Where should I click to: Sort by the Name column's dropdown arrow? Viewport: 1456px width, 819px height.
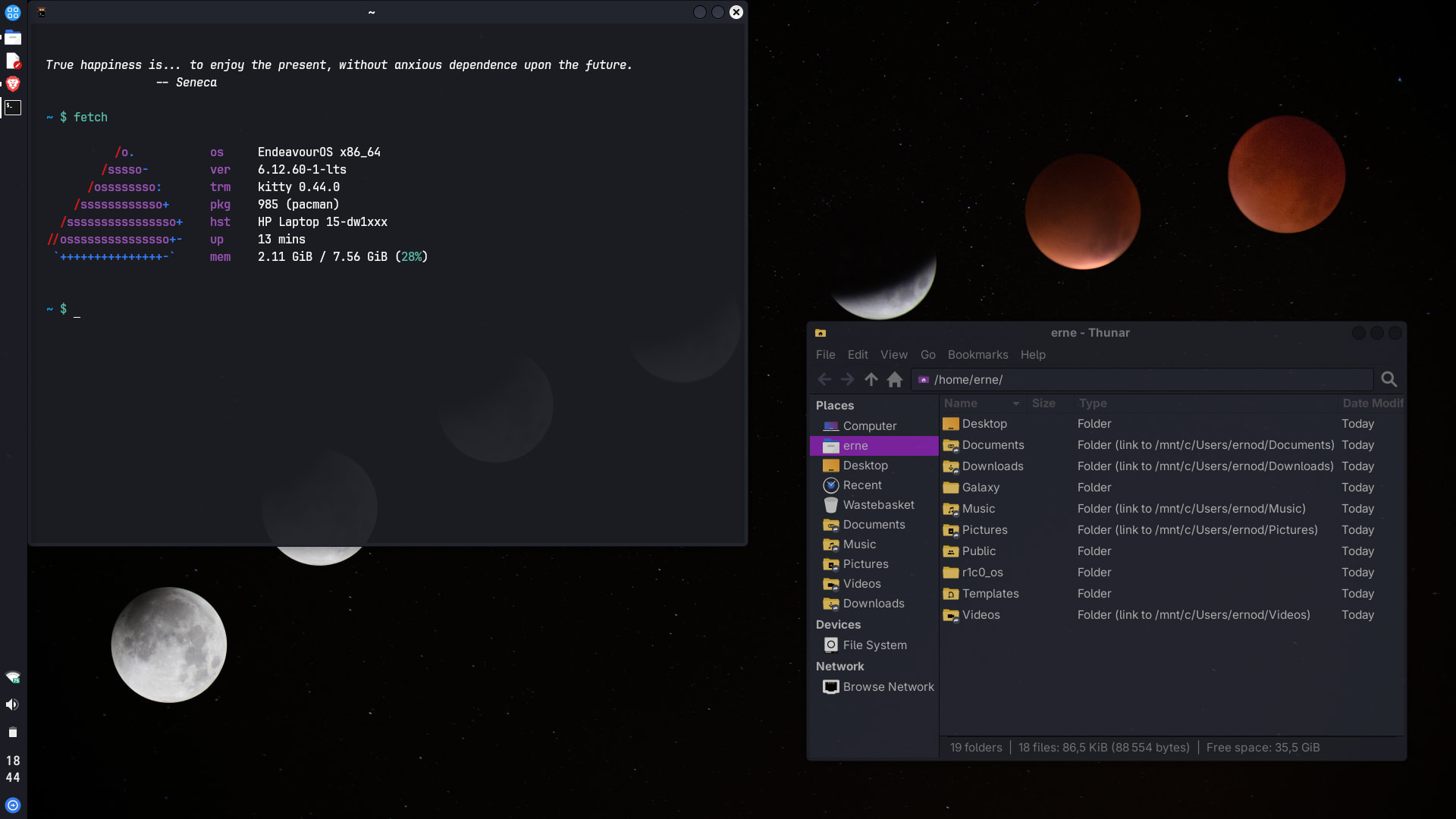coord(1015,403)
